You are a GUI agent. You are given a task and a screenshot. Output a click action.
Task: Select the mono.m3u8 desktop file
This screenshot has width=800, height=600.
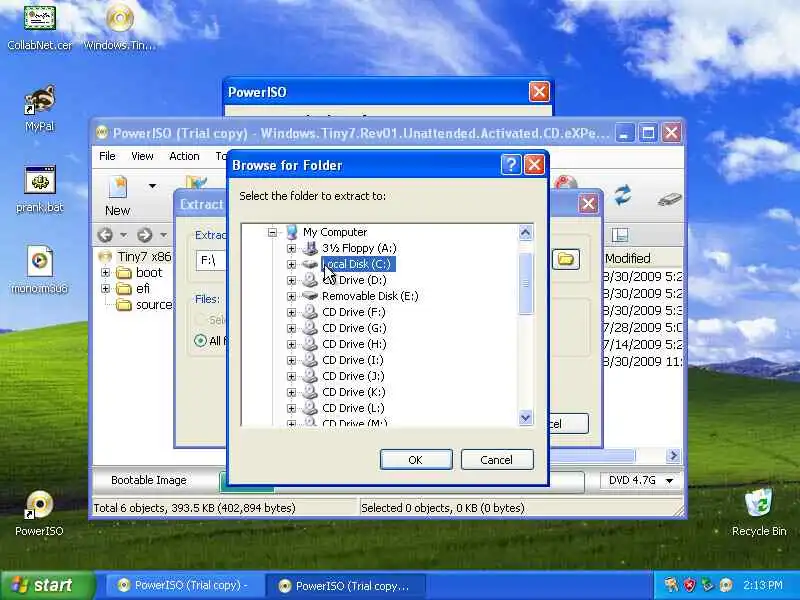coord(39,270)
